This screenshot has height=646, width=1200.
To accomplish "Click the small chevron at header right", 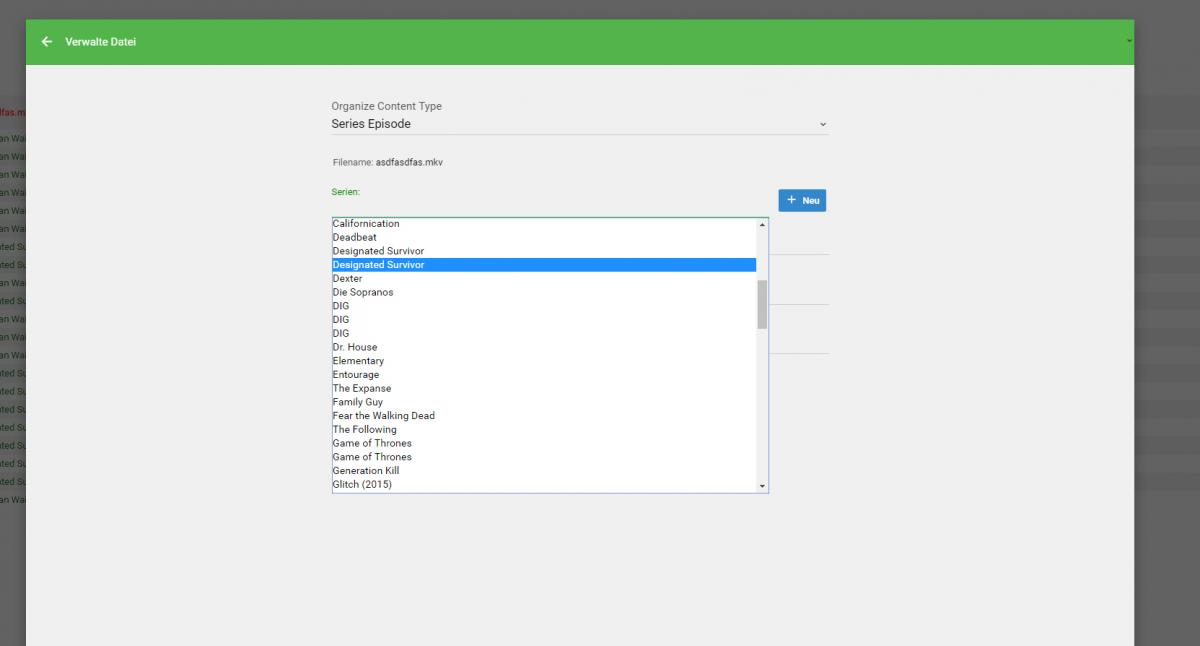I will [1129, 41].
